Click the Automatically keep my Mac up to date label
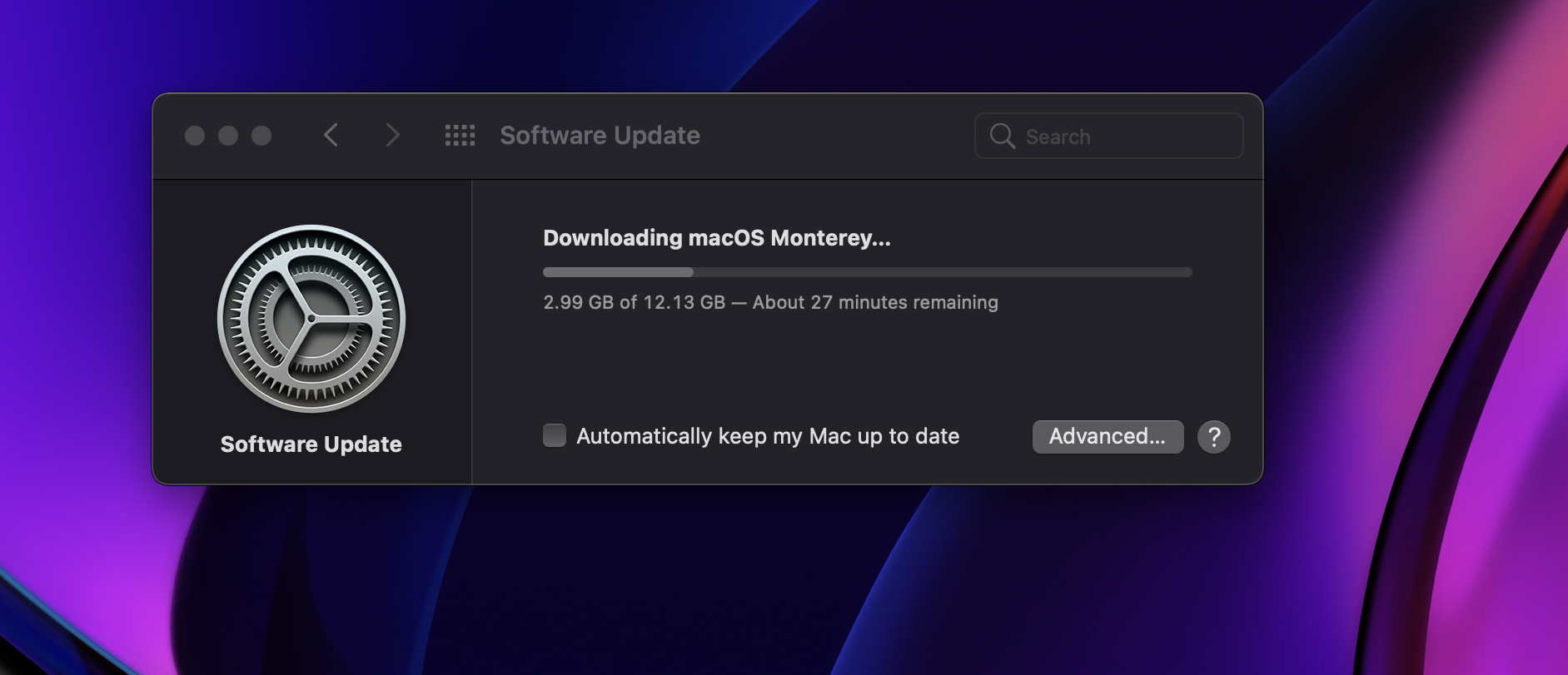The height and width of the screenshot is (675, 1568). 767,436
